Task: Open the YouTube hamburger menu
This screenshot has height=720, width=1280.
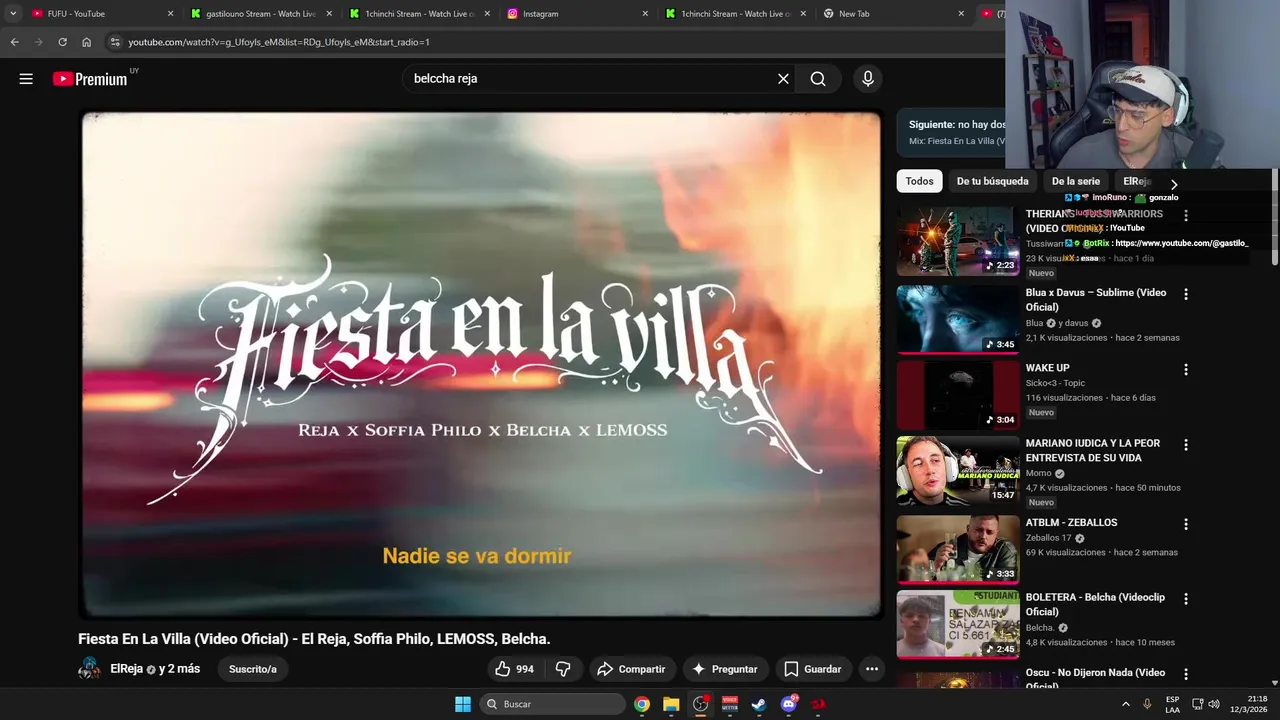Action: coord(26,79)
